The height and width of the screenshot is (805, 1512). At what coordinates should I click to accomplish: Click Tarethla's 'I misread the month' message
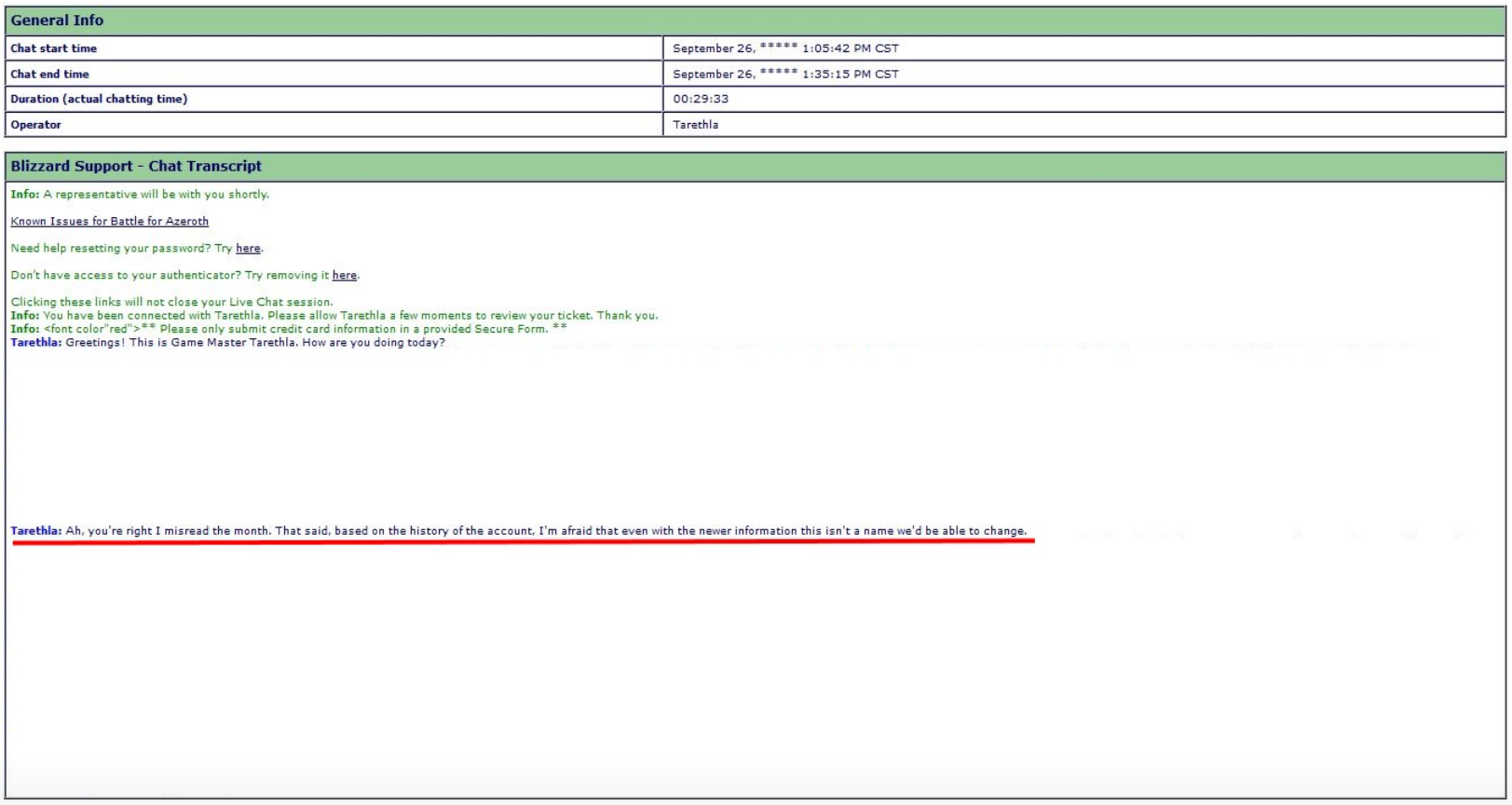pyautogui.click(x=519, y=531)
